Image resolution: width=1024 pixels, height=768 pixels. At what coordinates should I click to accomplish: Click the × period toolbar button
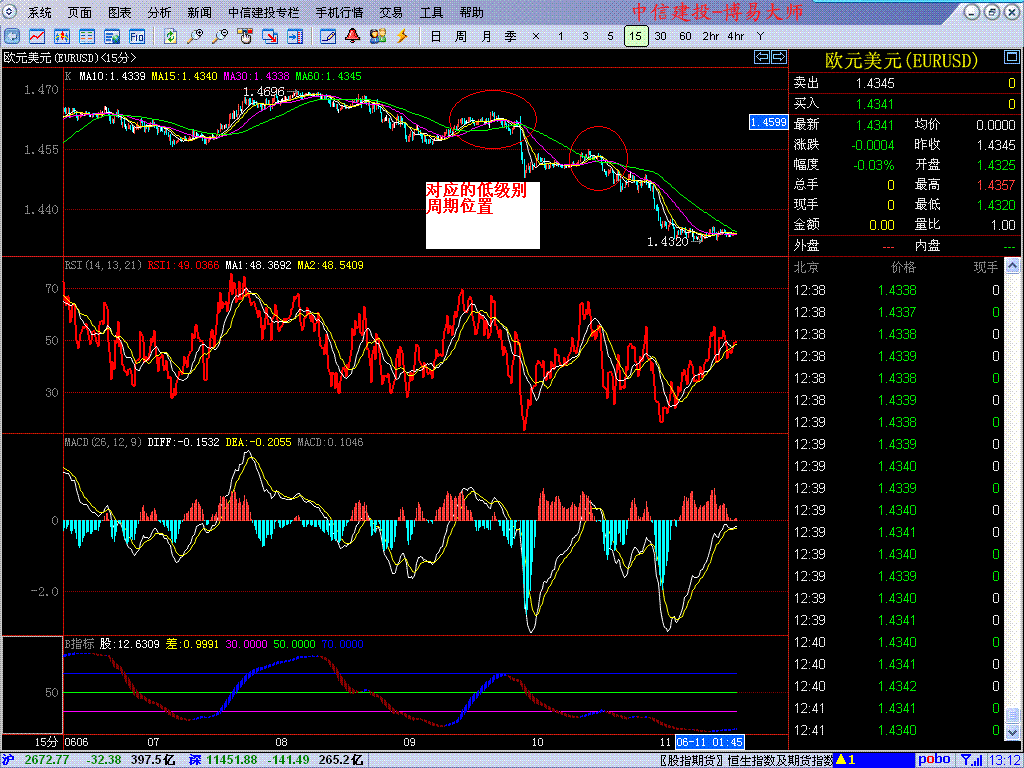[536, 36]
